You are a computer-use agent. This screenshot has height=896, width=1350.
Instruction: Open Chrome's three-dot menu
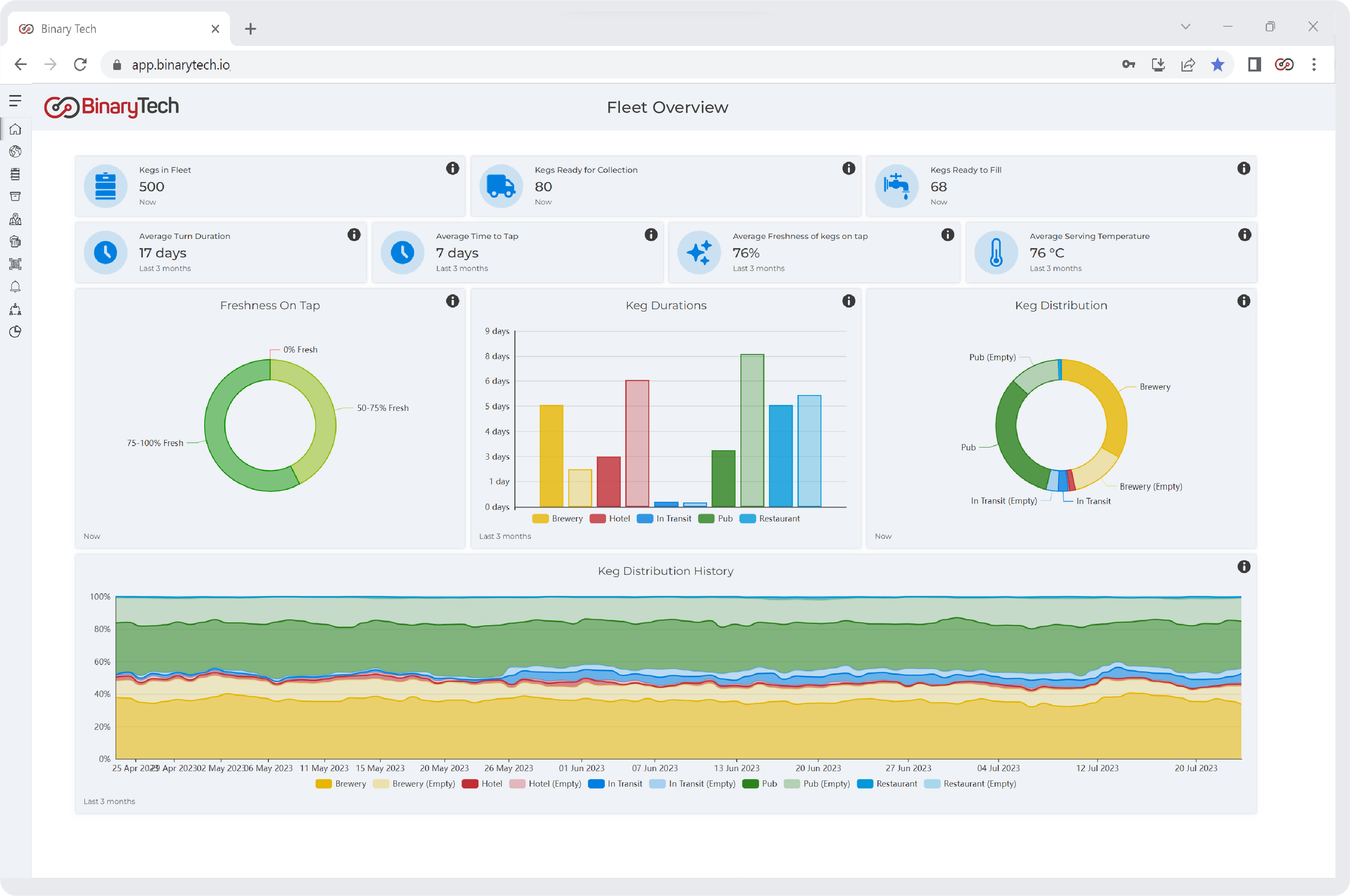(1313, 65)
